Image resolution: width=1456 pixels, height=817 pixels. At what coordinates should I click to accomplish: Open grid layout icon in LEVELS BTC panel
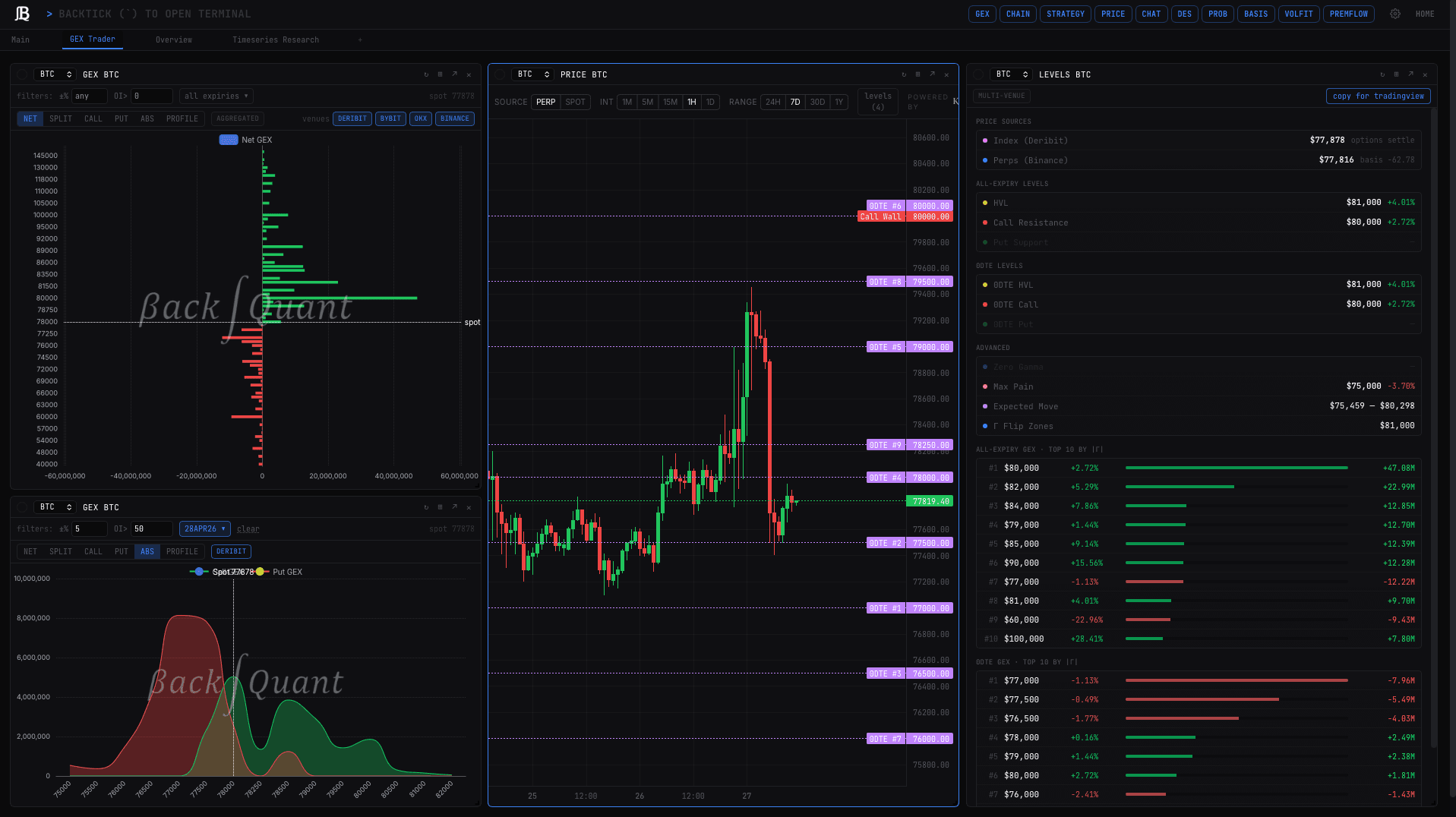click(x=1396, y=74)
